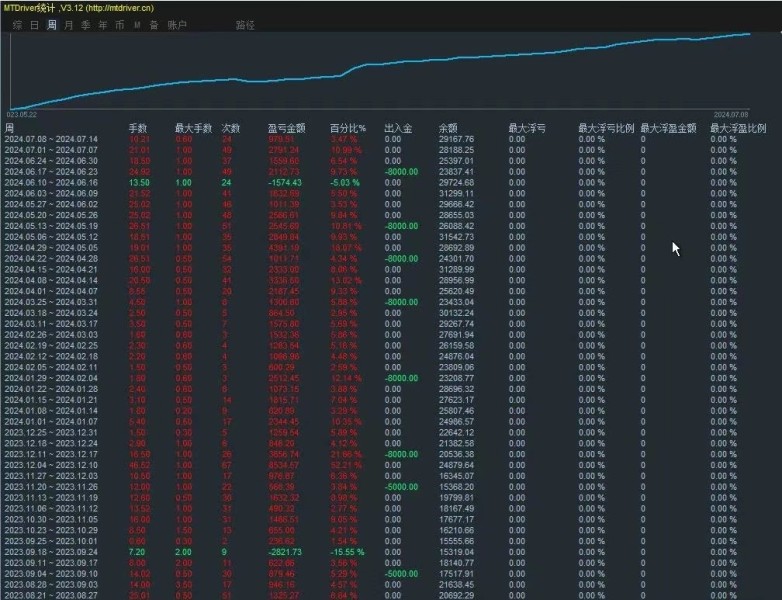Click the 最大手数 column header

pyautogui.click(x=194, y=128)
